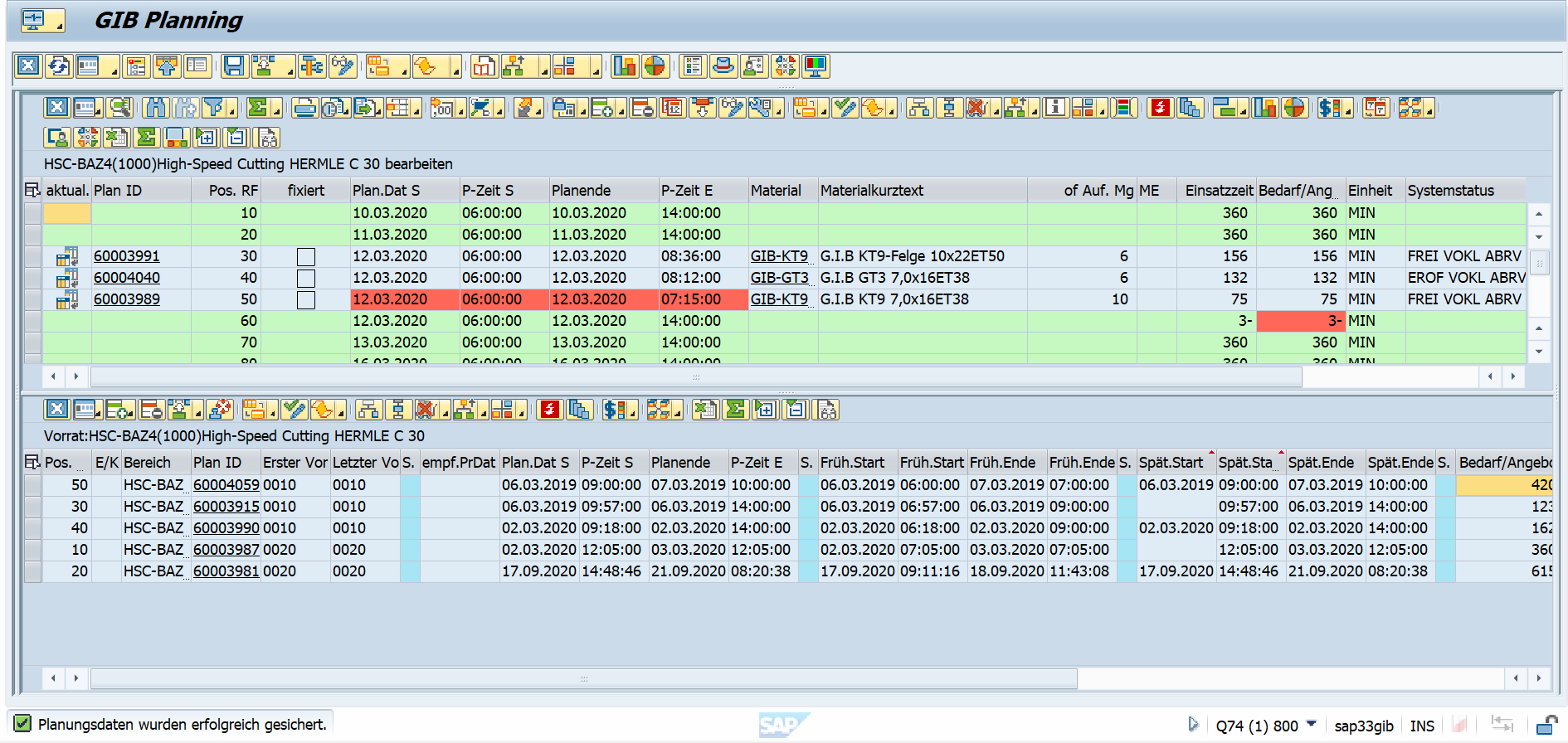Click the information 'i' icon
The image size is (1568, 743).
coord(1055,108)
